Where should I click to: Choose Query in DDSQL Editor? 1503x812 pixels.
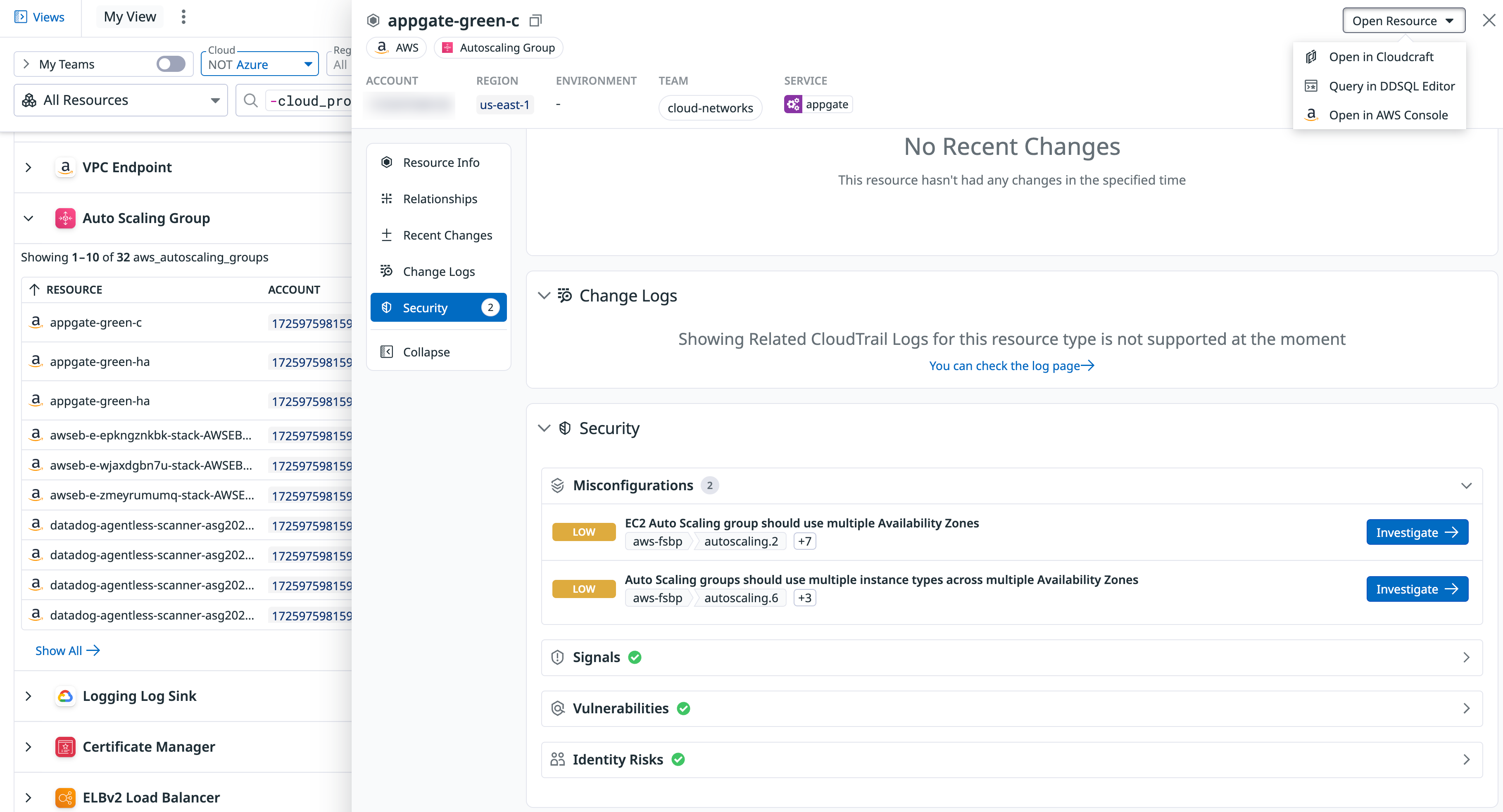[x=1391, y=86]
